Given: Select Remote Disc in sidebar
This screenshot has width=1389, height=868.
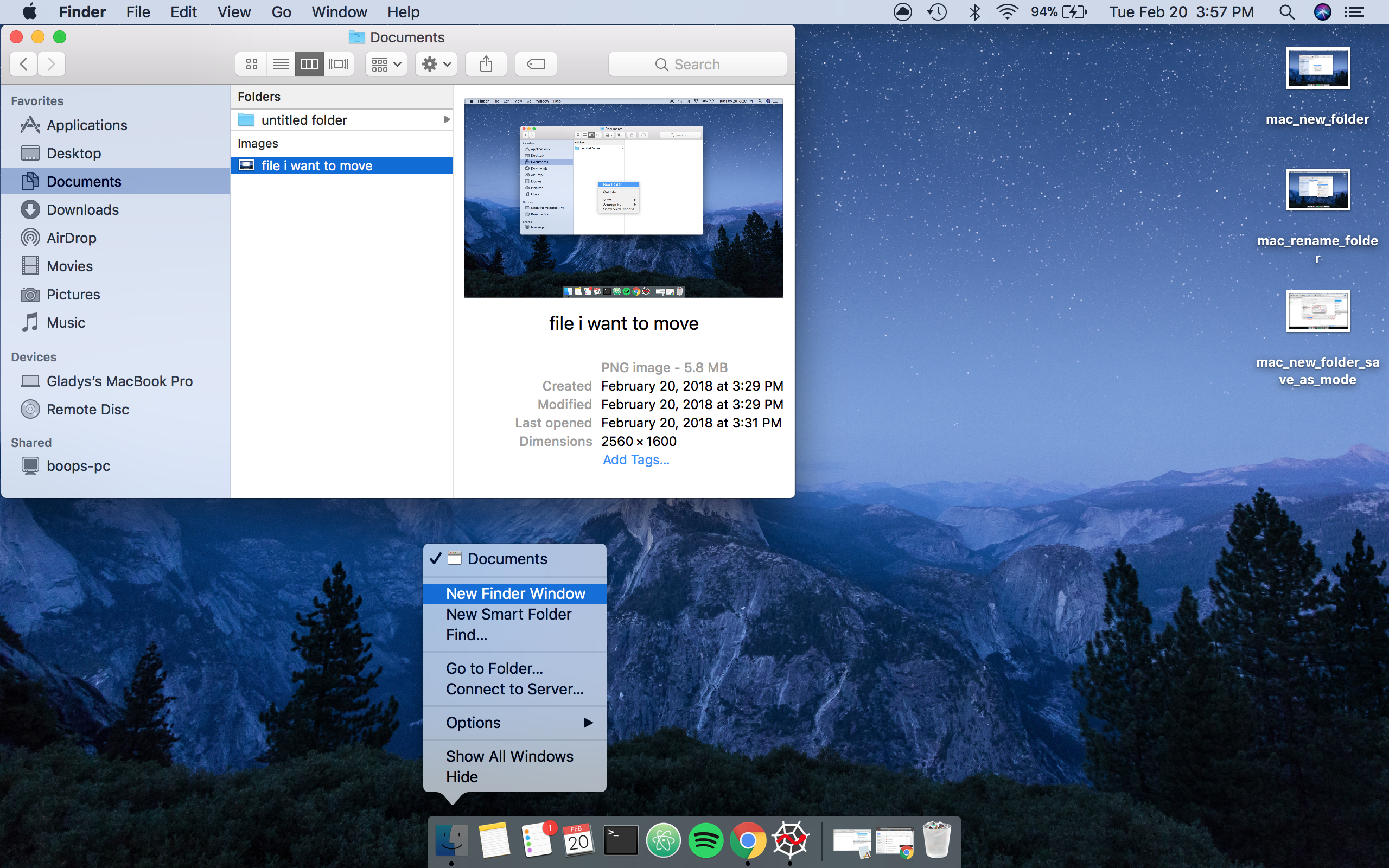Looking at the screenshot, I should pyautogui.click(x=116, y=409).
